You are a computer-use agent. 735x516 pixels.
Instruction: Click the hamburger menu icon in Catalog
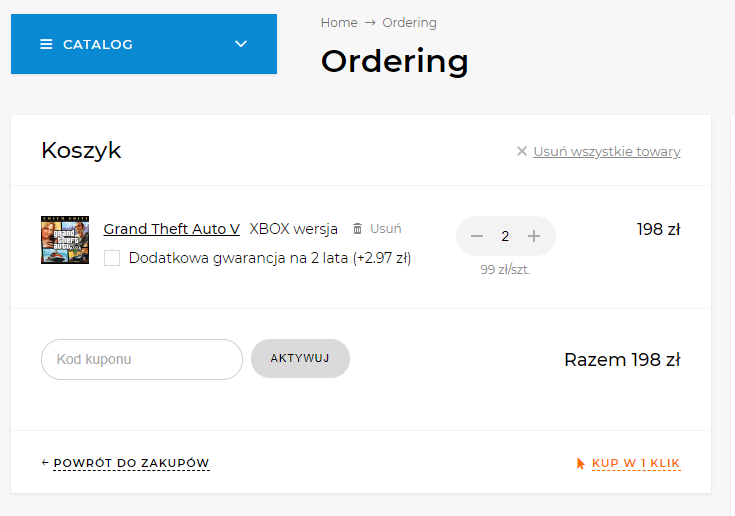(x=46, y=44)
